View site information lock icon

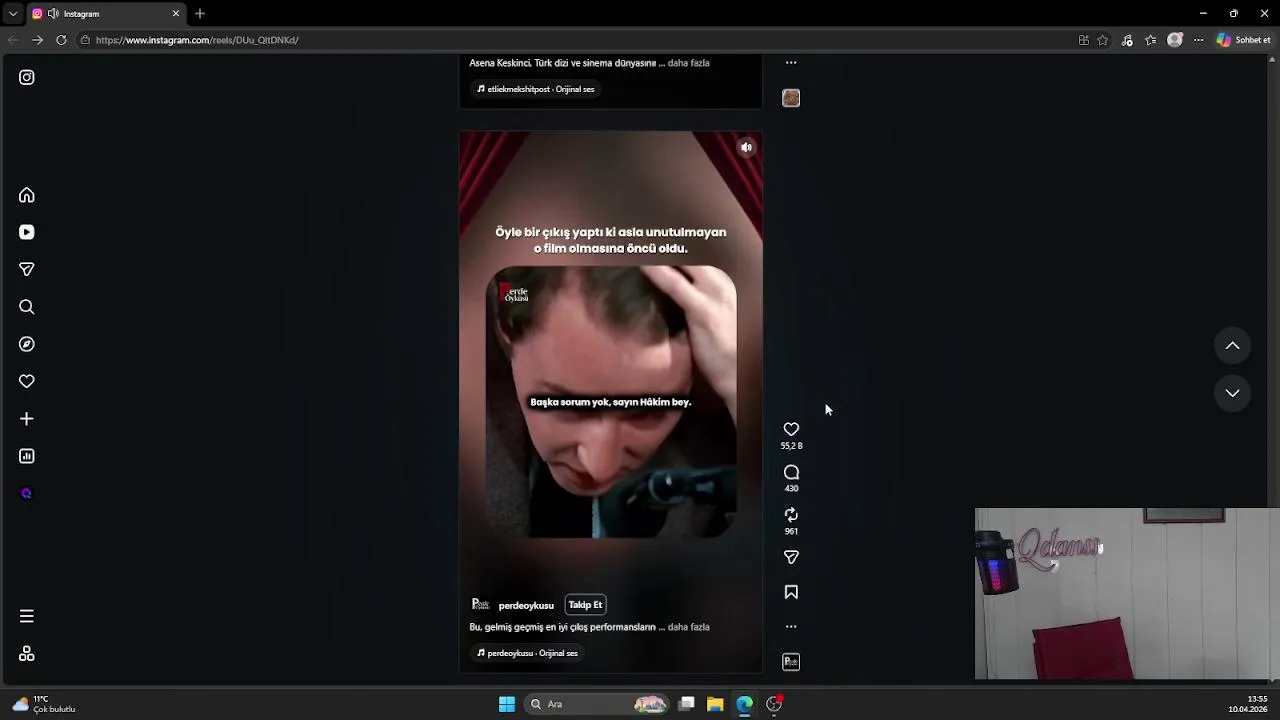click(x=86, y=40)
